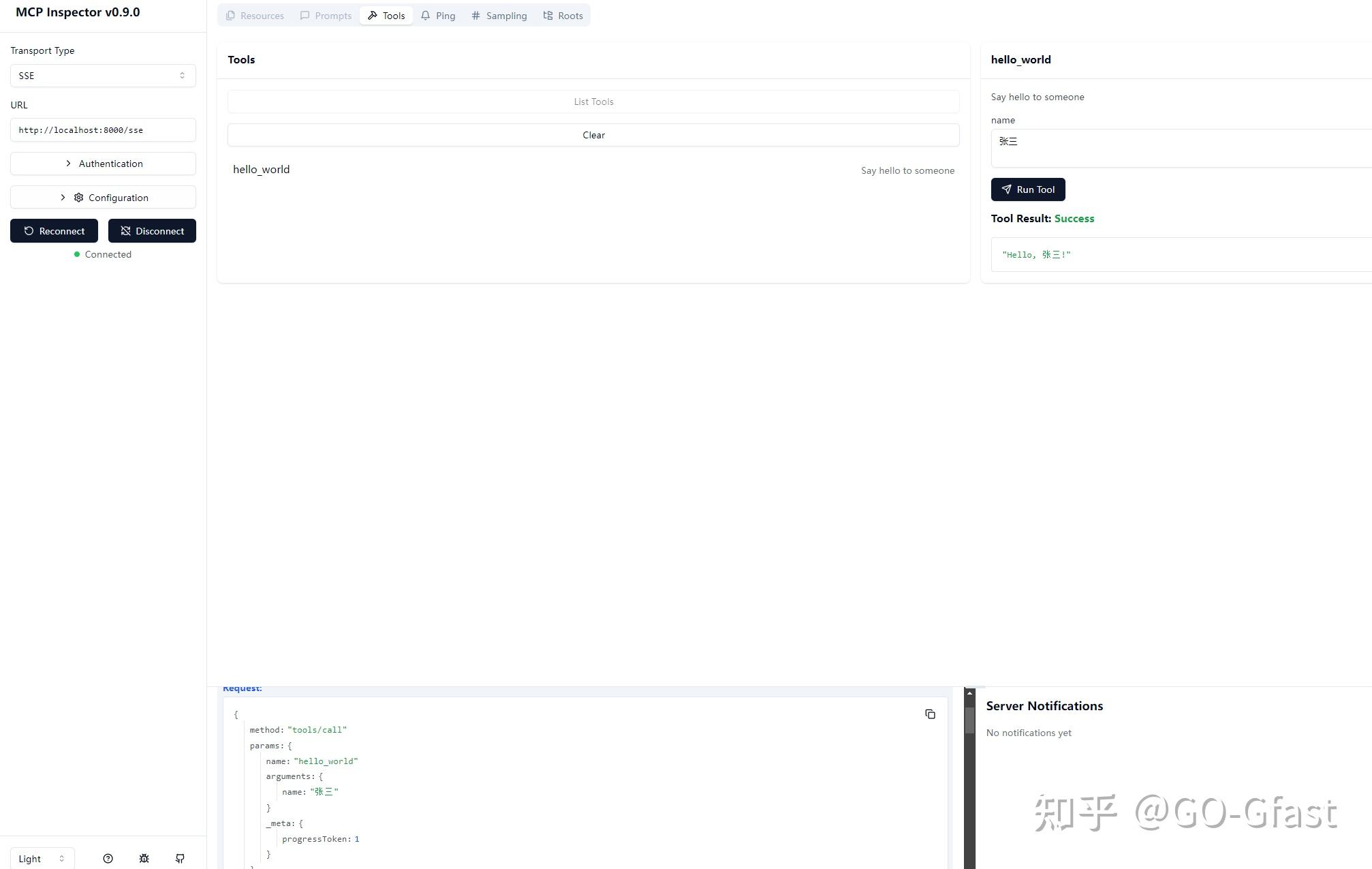
Task: Open the Light theme selector
Action: point(42,858)
